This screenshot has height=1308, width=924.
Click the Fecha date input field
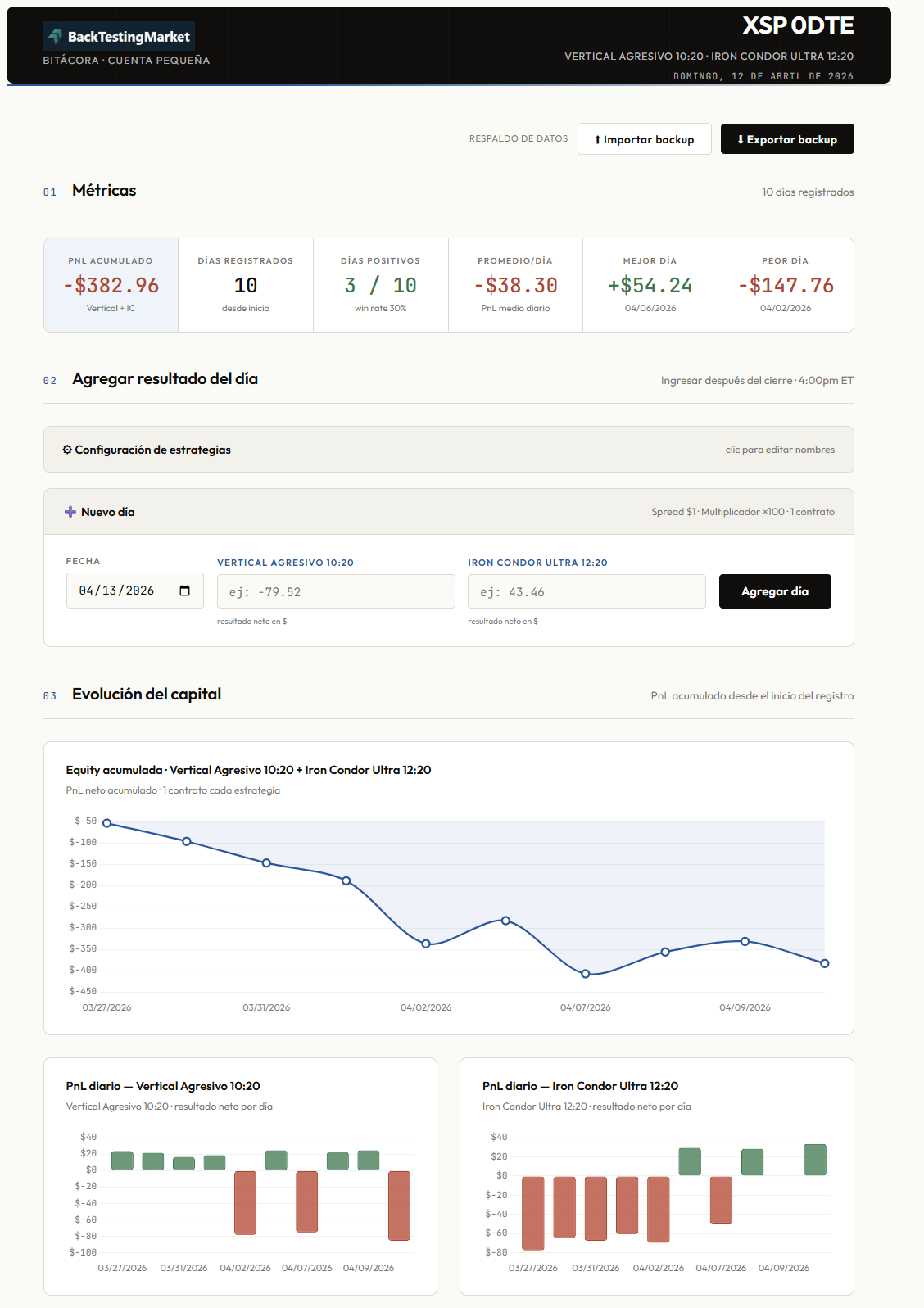coord(123,591)
